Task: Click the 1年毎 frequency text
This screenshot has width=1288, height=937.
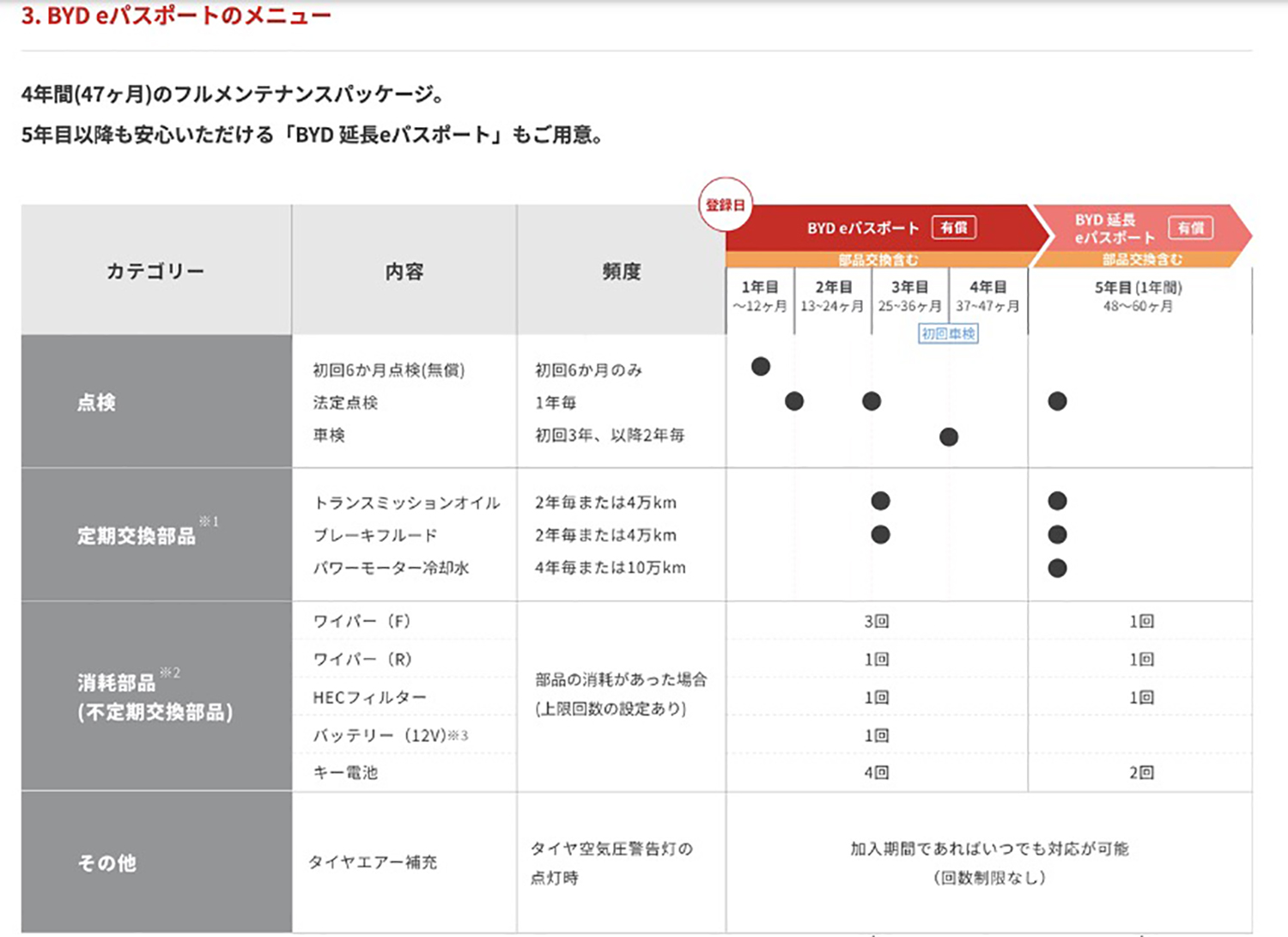Action: point(556,402)
